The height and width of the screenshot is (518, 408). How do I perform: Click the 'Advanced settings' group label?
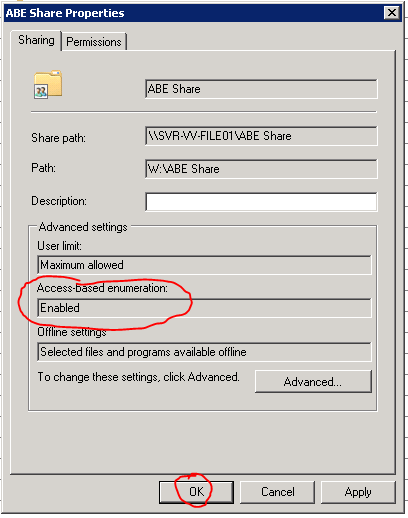[x=83, y=227]
